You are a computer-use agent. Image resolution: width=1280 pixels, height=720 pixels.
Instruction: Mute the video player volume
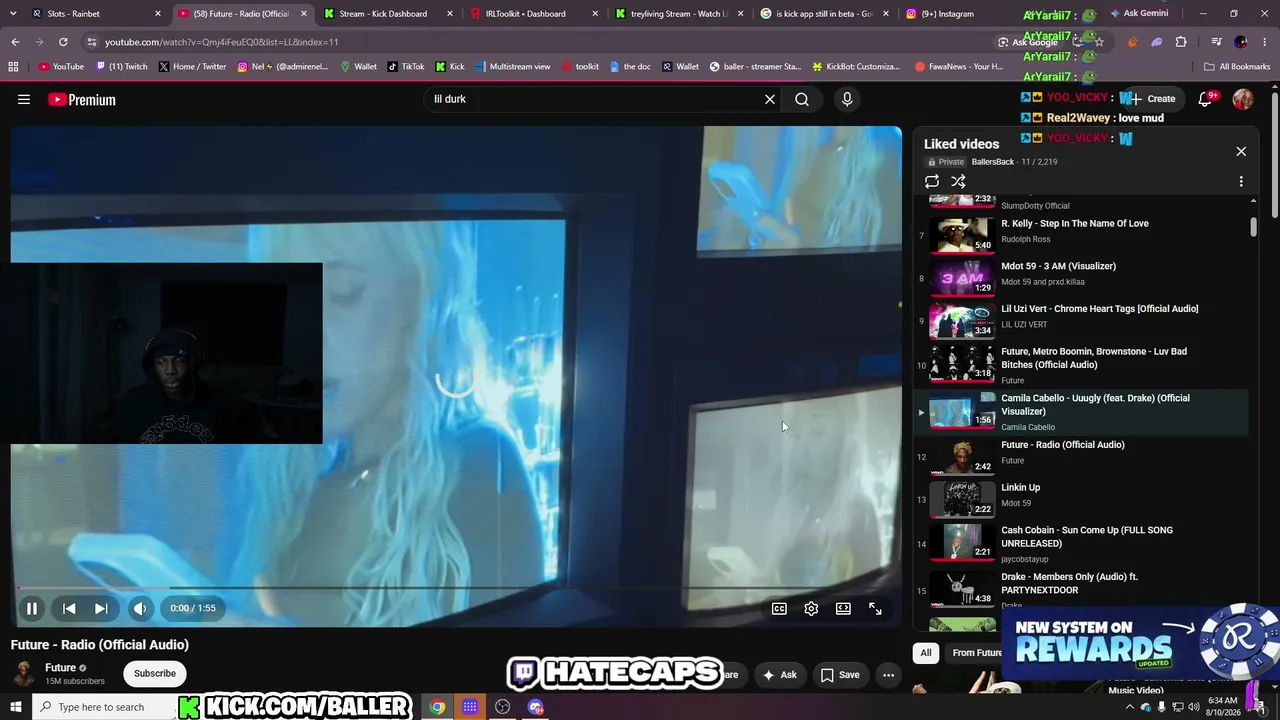tap(140, 608)
